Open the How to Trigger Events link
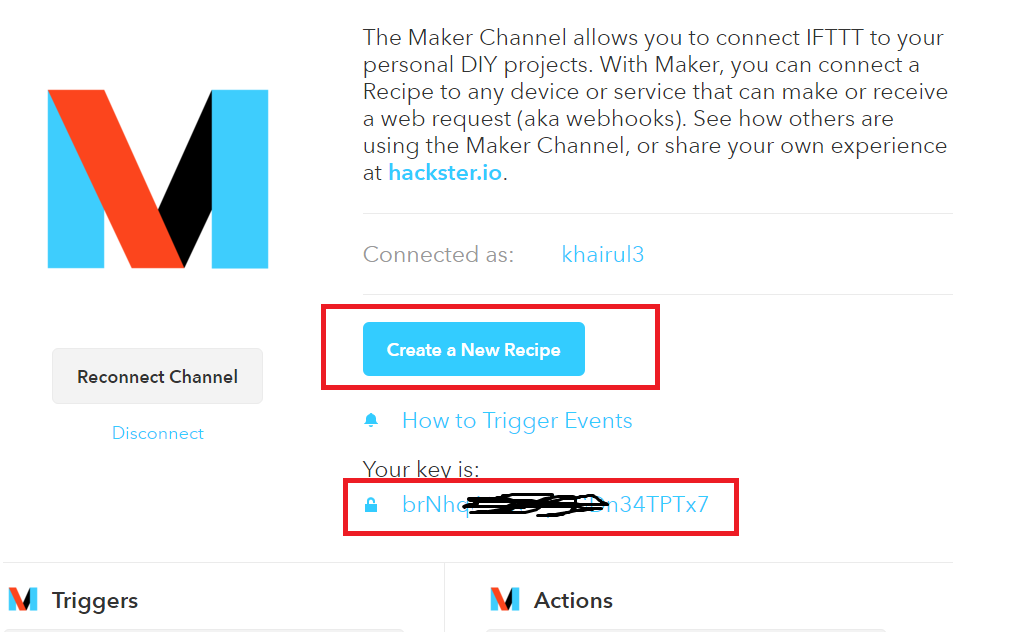This screenshot has width=1011, height=632. click(x=517, y=421)
